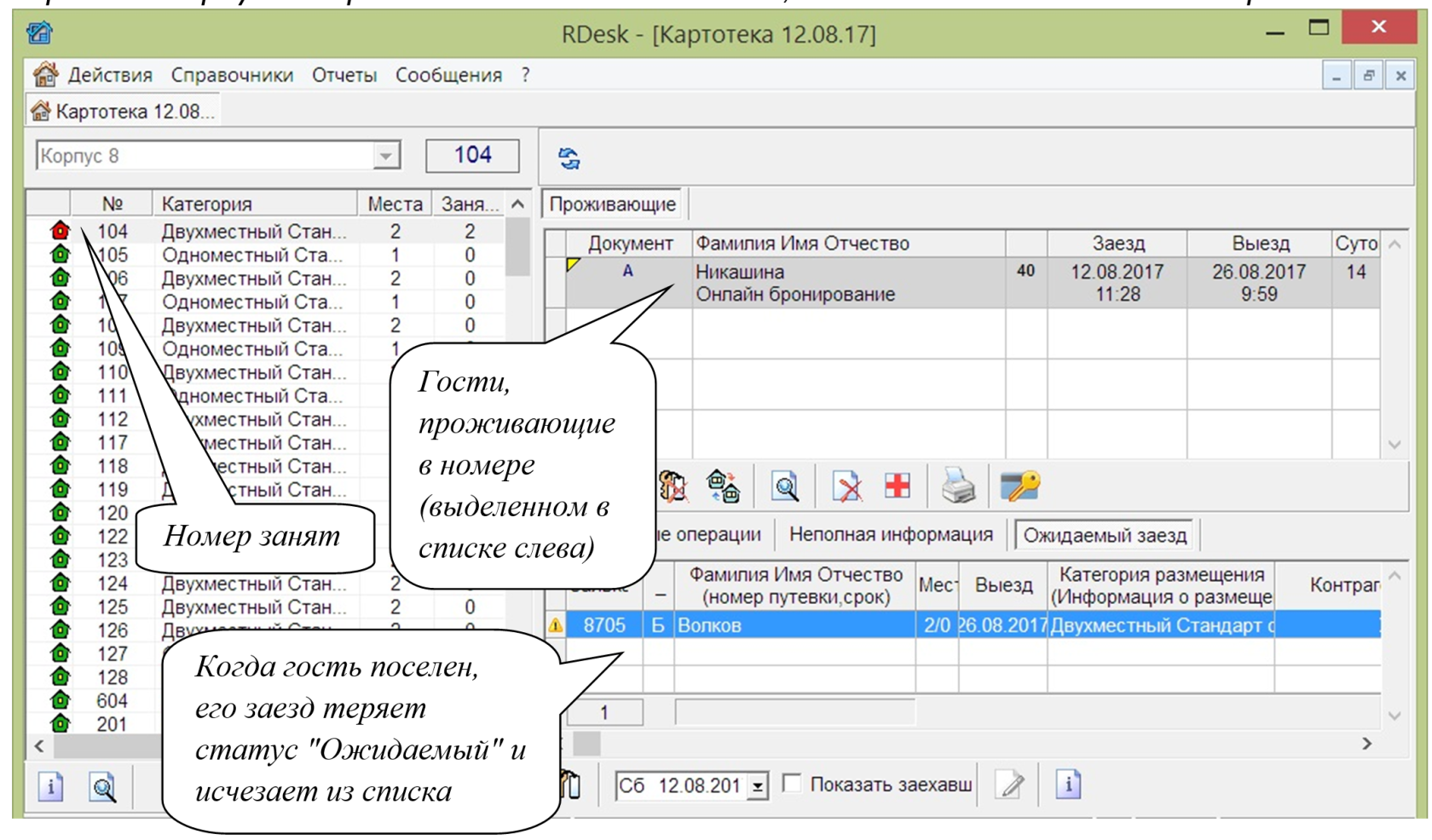
Task: Open the "Корпус 8" building dropdown
Action: (x=388, y=155)
